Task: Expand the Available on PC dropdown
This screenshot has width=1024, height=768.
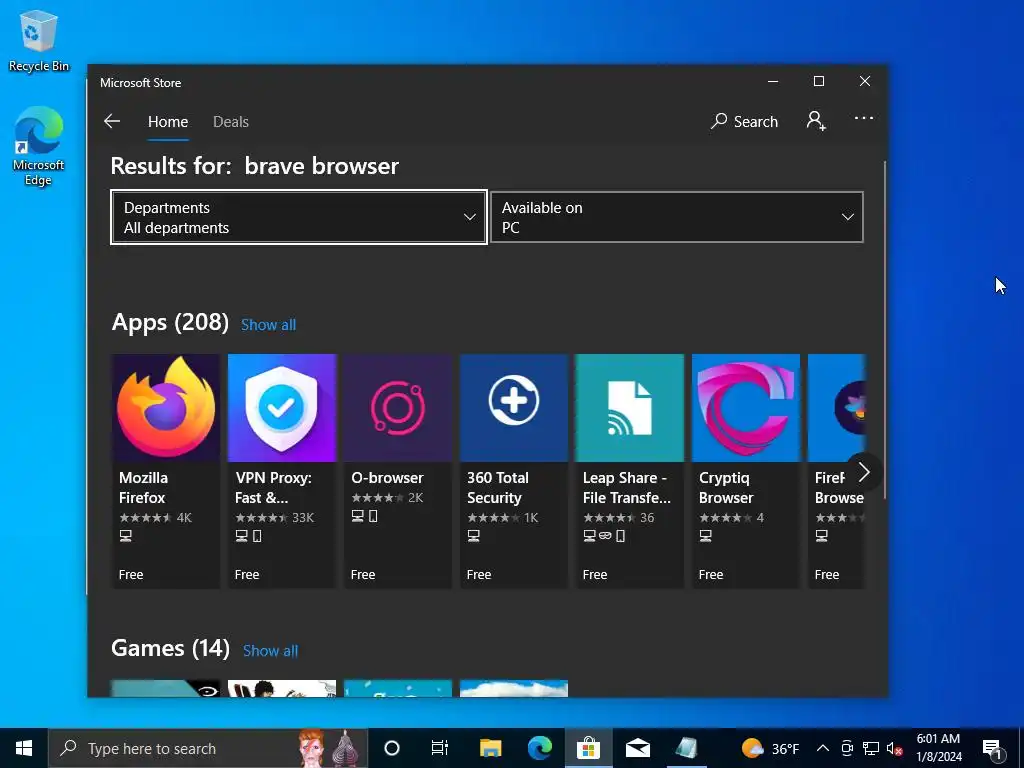Action: pos(677,217)
